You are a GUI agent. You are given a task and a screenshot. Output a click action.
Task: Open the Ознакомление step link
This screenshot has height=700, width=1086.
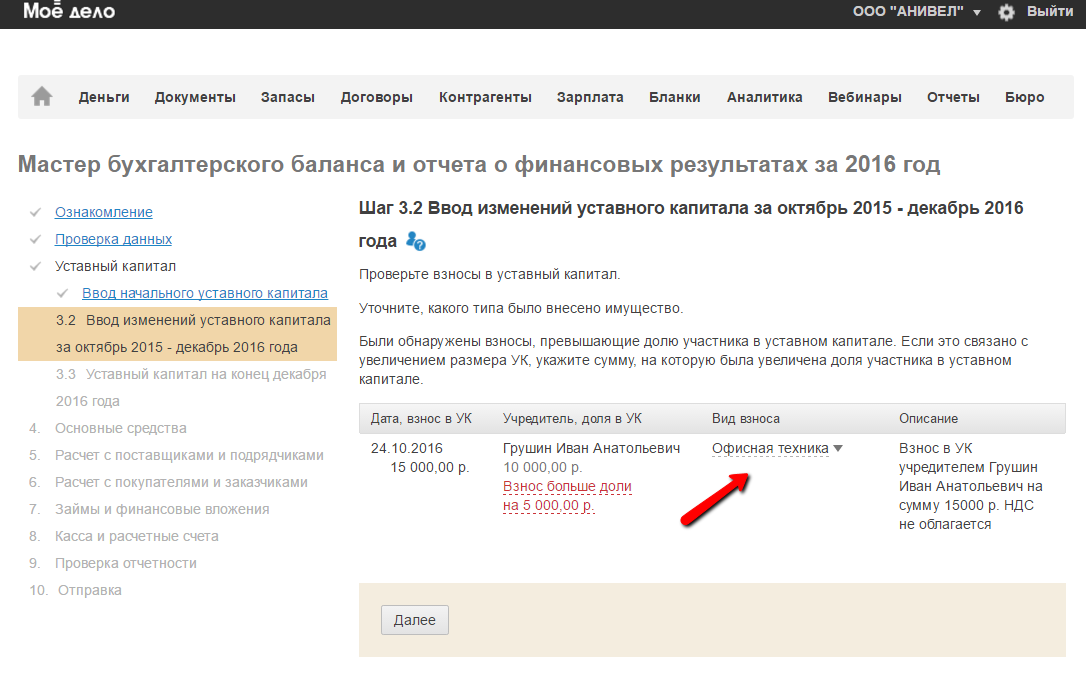click(104, 212)
